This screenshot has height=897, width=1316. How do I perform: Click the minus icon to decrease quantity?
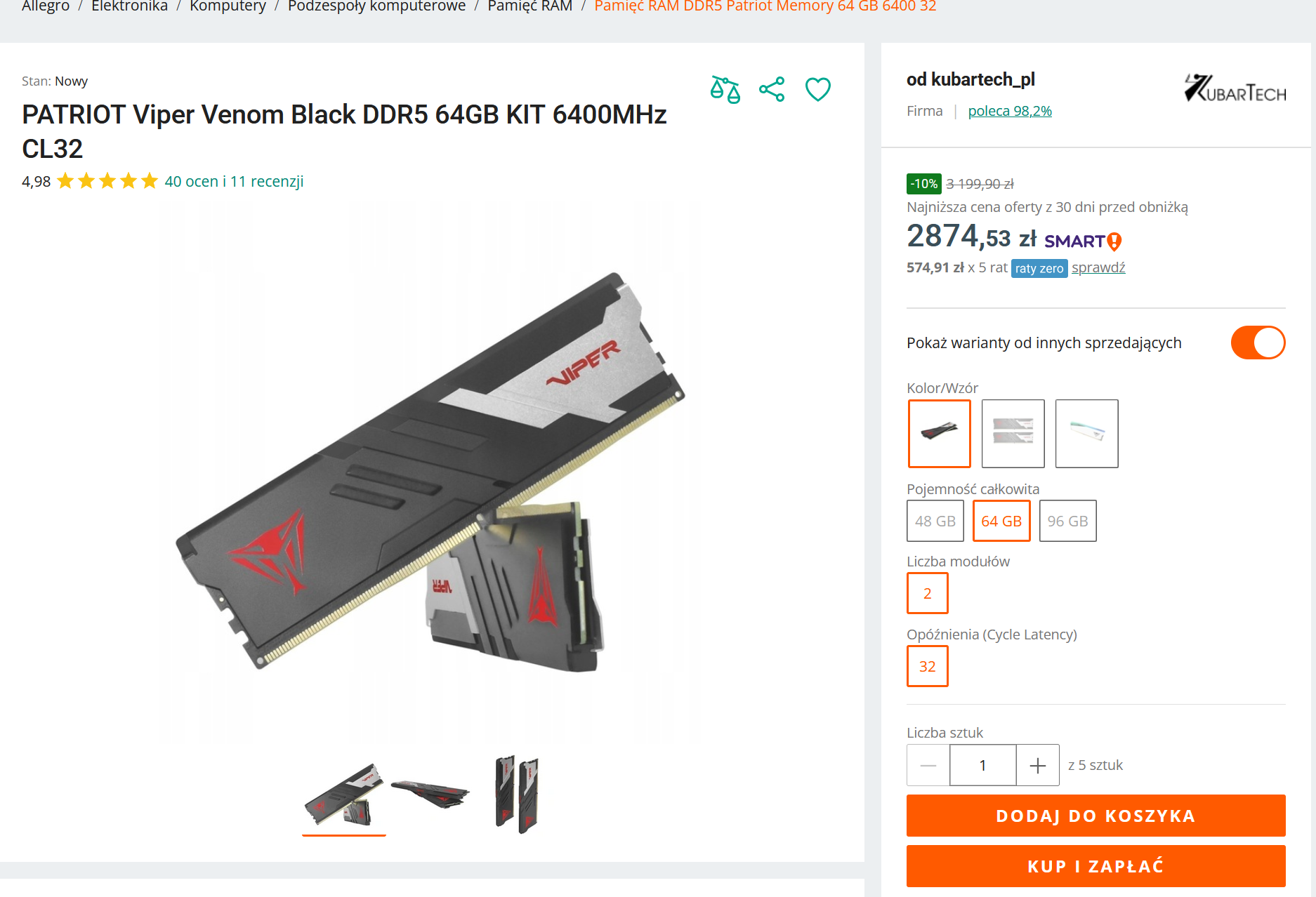[x=928, y=765]
